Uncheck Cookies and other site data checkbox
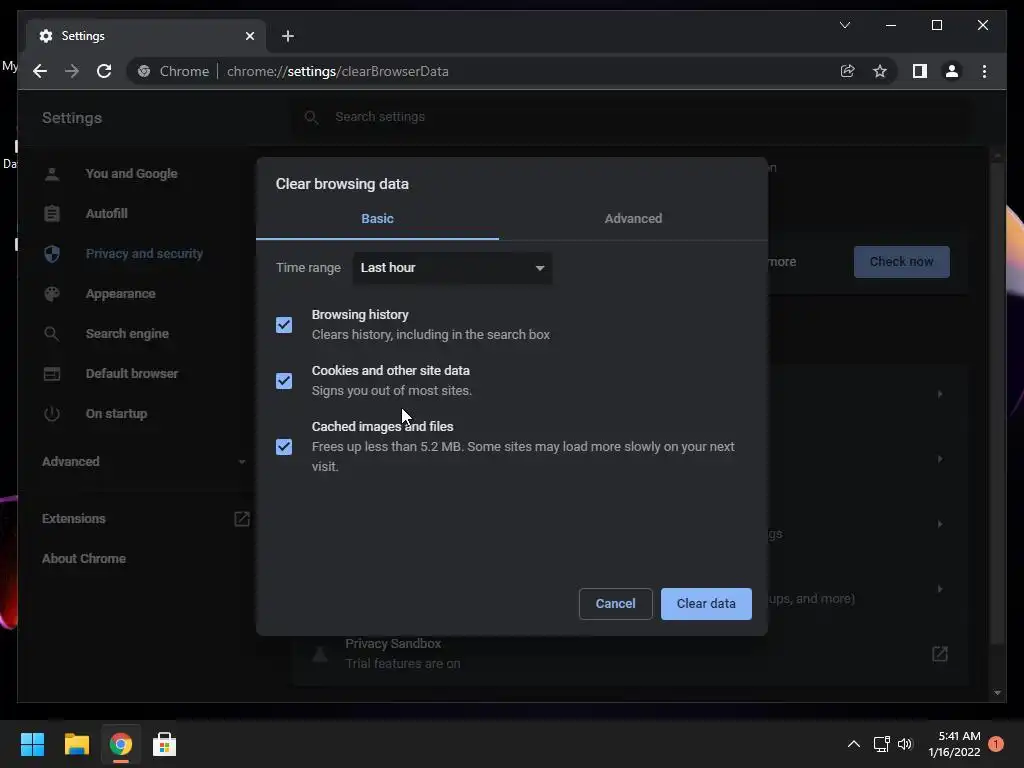1024x768 pixels. [x=284, y=381]
